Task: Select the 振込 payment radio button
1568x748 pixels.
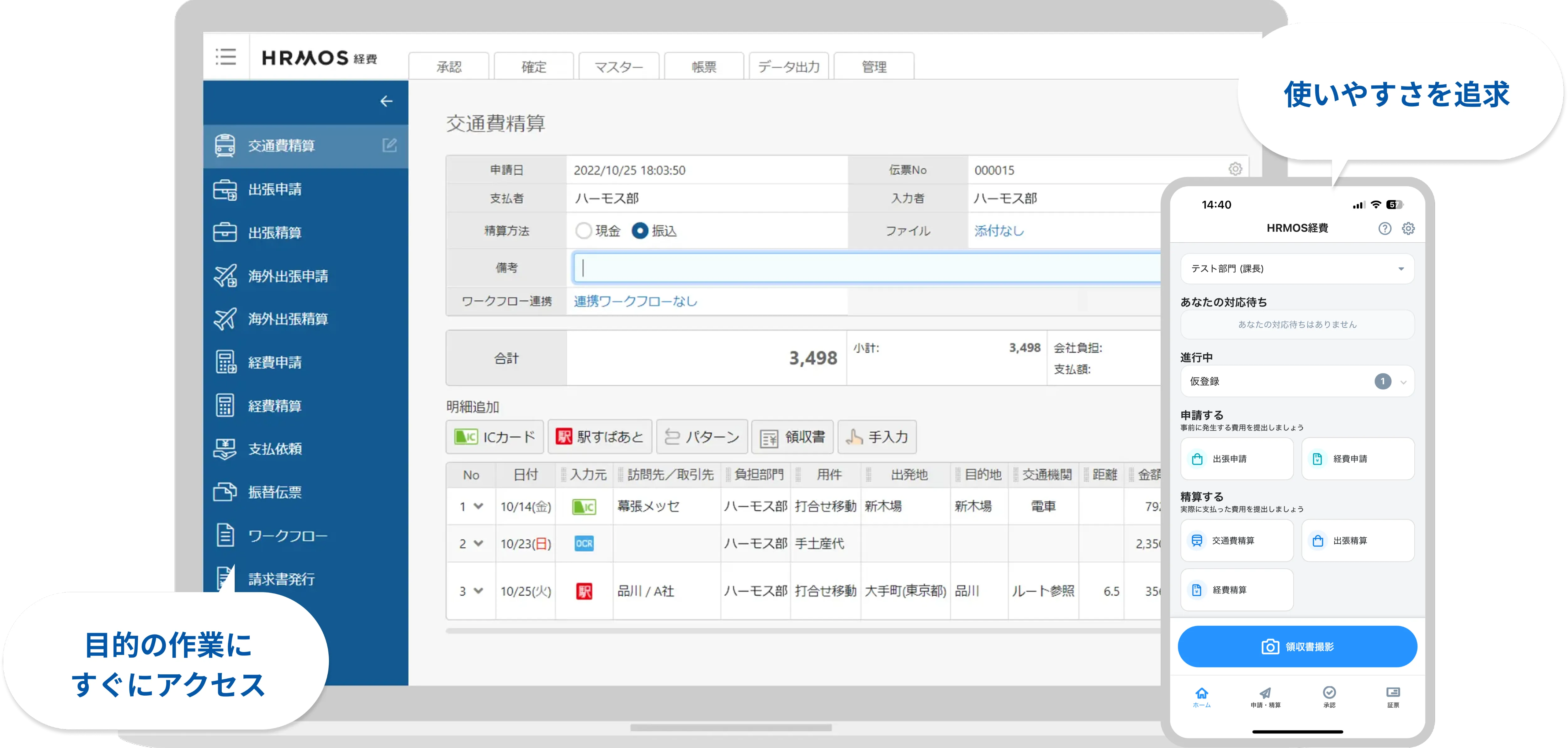Action: pyautogui.click(x=640, y=231)
